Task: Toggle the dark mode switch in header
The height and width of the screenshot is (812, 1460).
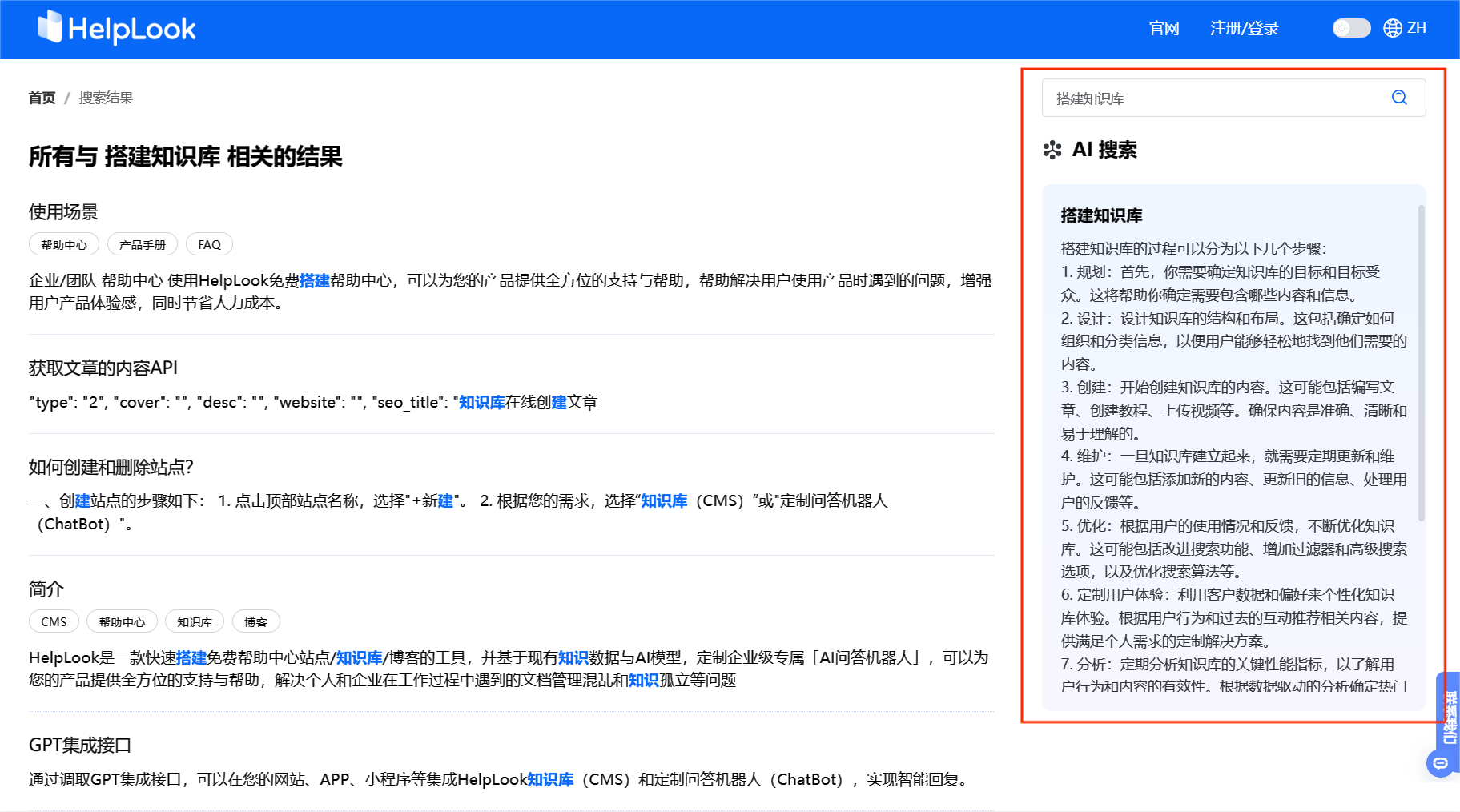Action: coord(1351,28)
